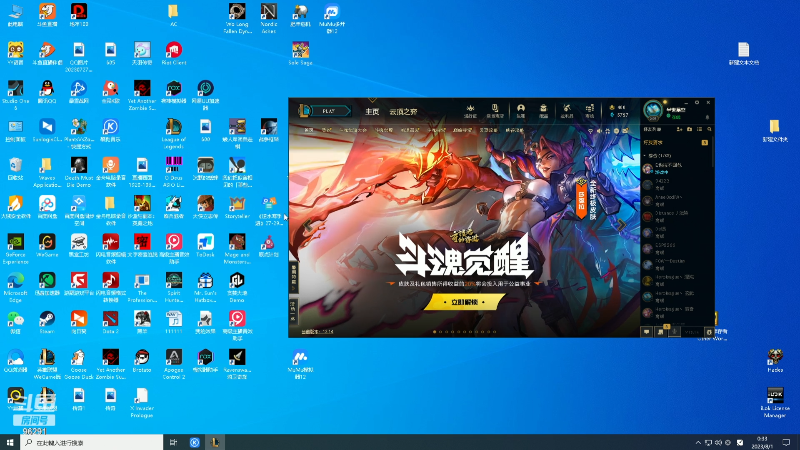
Task: Open the Wo Long Fallen Dynasty shortcut
Action: pos(237,18)
